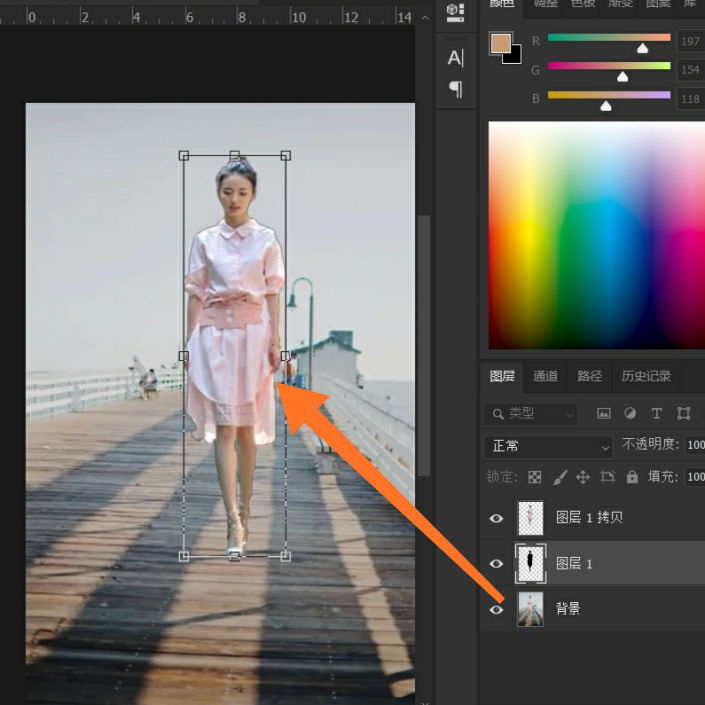Open the Paragraph panel (¶ icon)
The height and width of the screenshot is (705, 705).
[x=455, y=89]
